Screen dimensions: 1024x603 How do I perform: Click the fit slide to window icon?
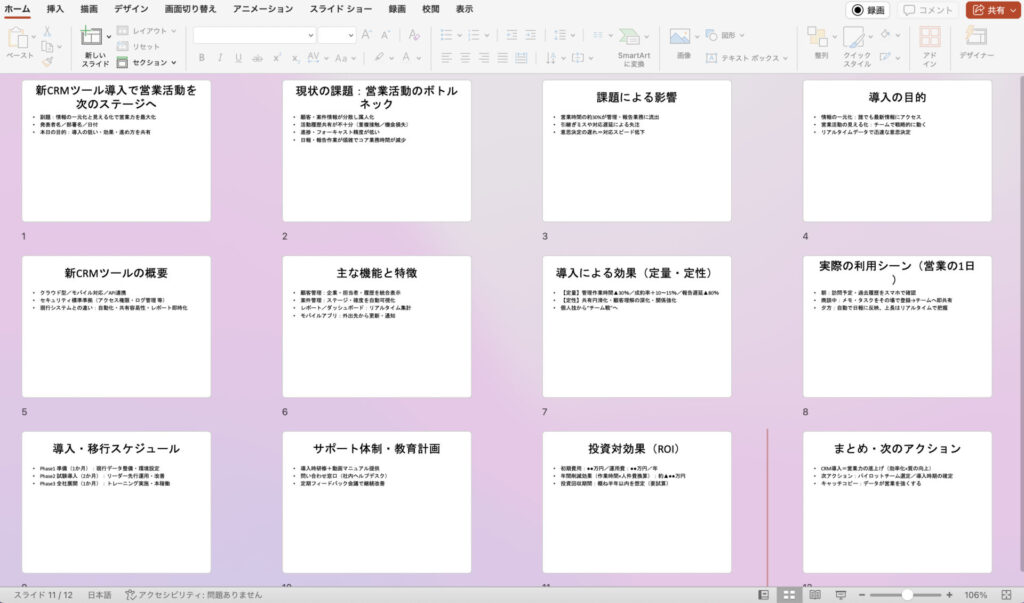1005,594
